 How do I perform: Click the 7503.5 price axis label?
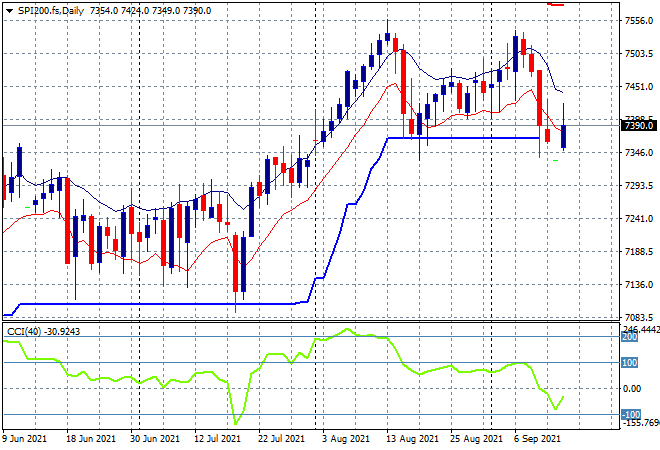pos(639,53)
